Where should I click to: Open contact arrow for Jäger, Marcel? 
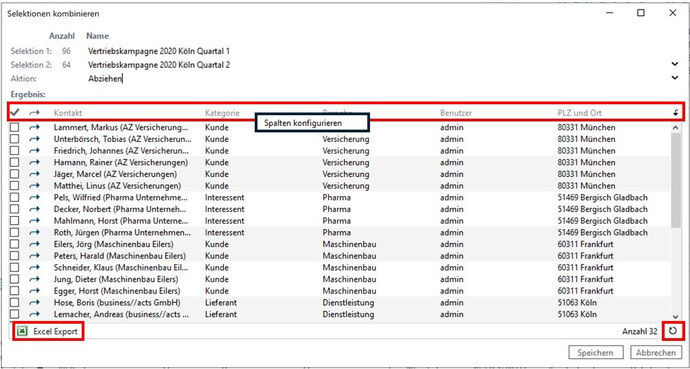pyautogui.click(x=34, y=174)
